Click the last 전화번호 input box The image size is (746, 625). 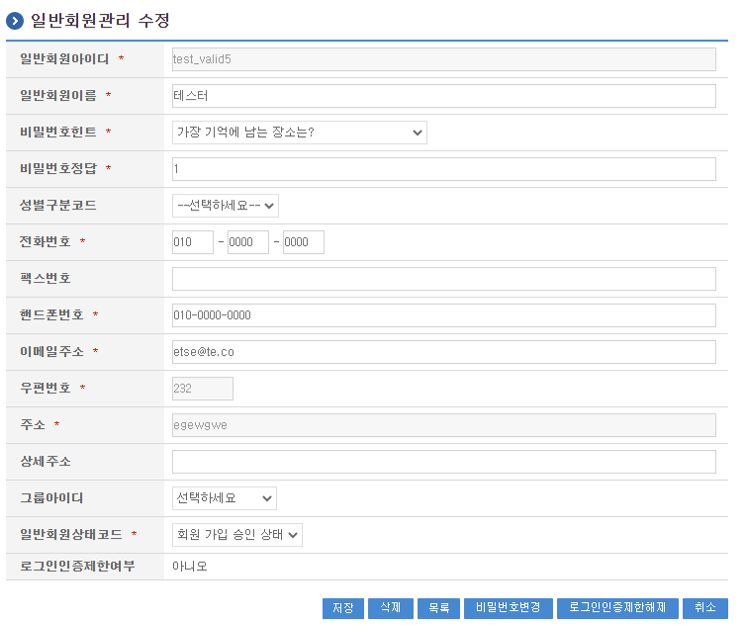303,242
